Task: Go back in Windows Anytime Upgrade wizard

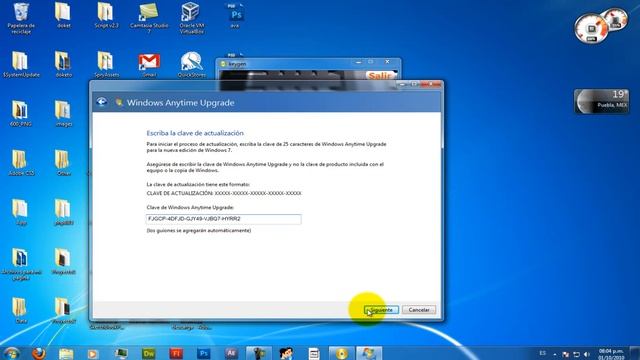Action: pos(102,102)
